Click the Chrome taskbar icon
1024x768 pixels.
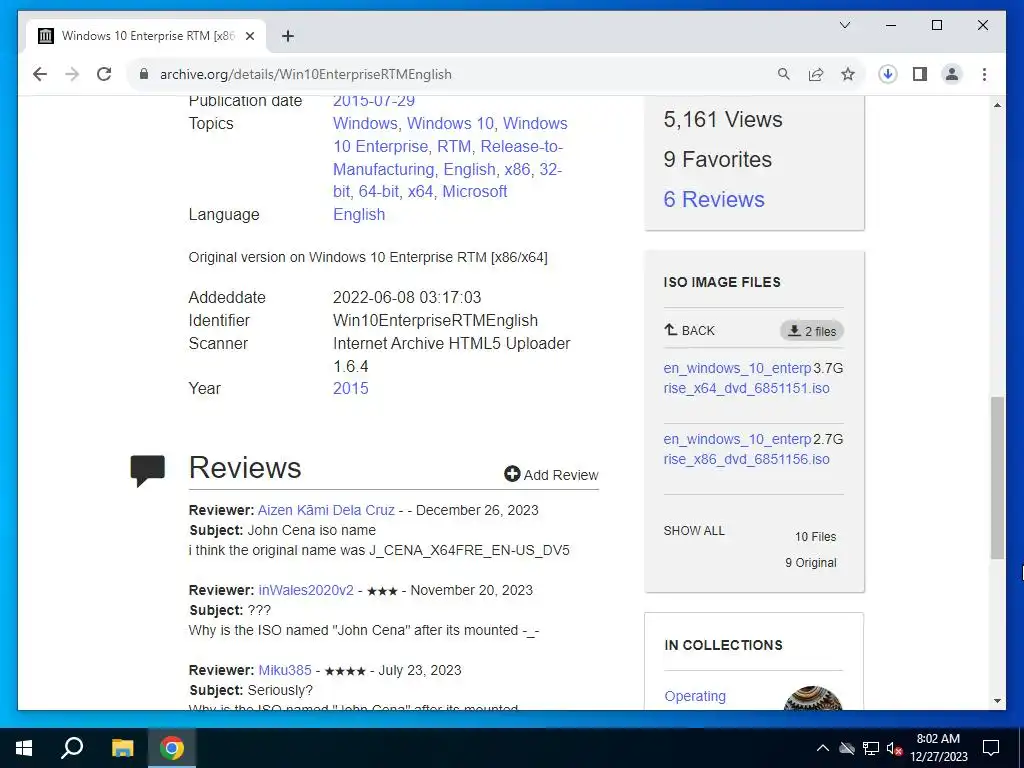(x=172, y=748)
